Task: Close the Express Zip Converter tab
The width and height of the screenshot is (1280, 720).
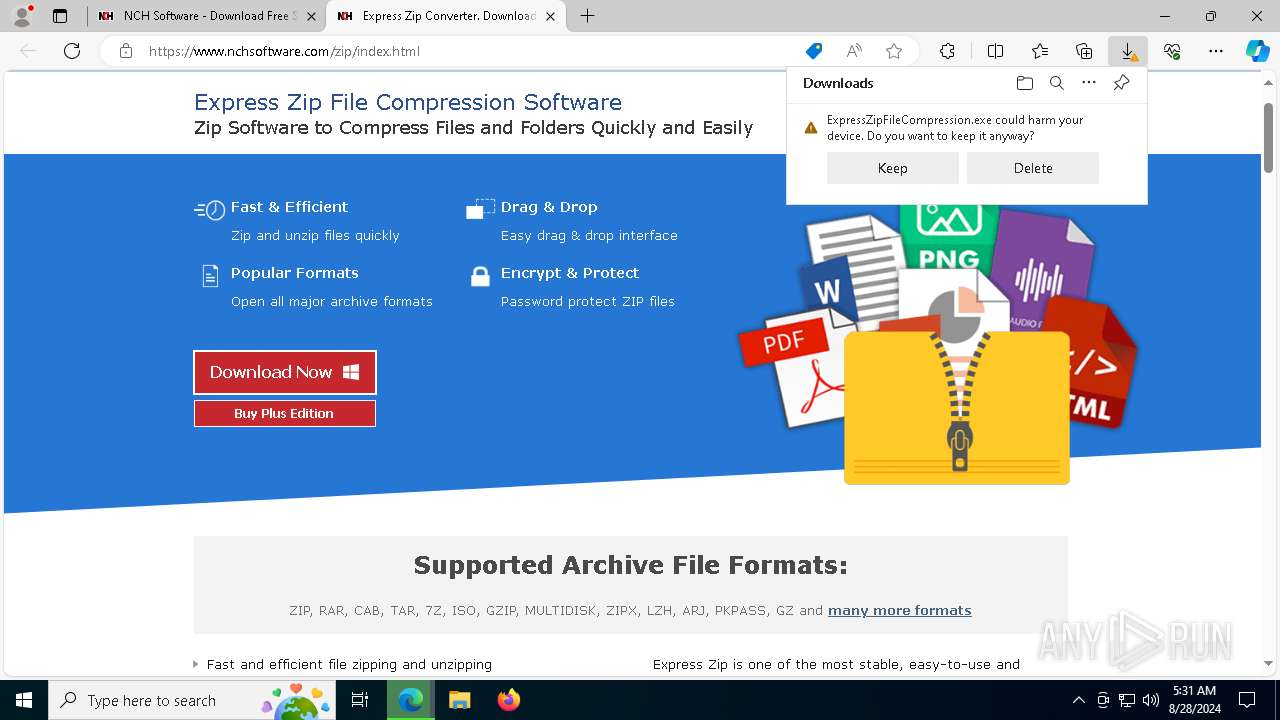Action: tap(550, 16)
